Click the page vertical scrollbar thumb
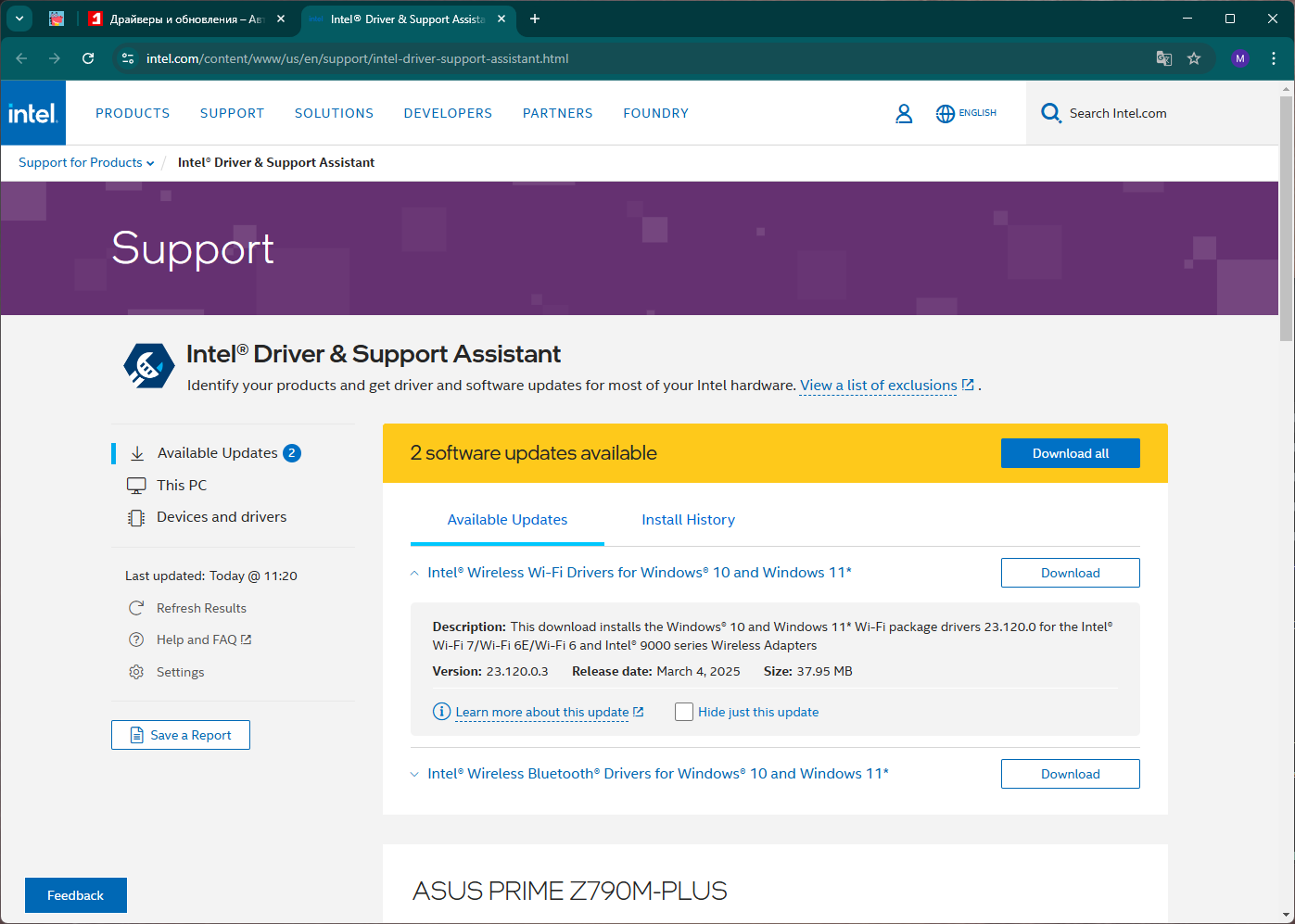1295x924 pixels. [1286, 218]
